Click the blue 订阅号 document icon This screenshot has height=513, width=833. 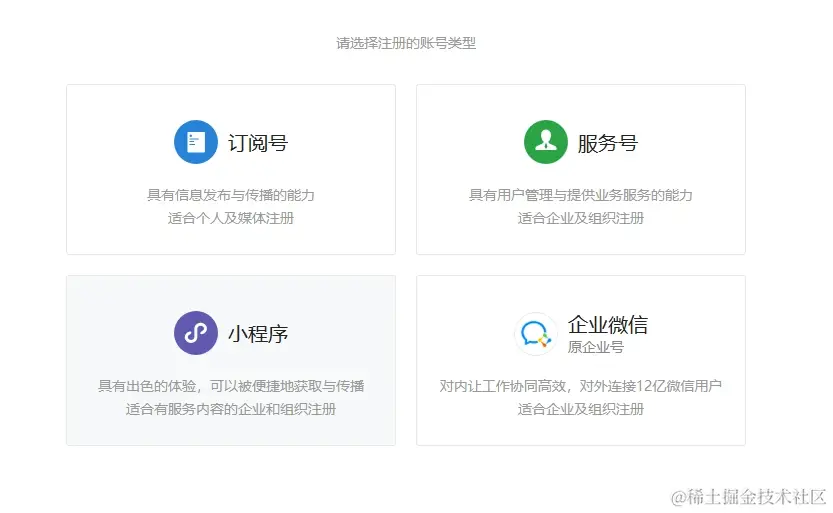(196, 142)
